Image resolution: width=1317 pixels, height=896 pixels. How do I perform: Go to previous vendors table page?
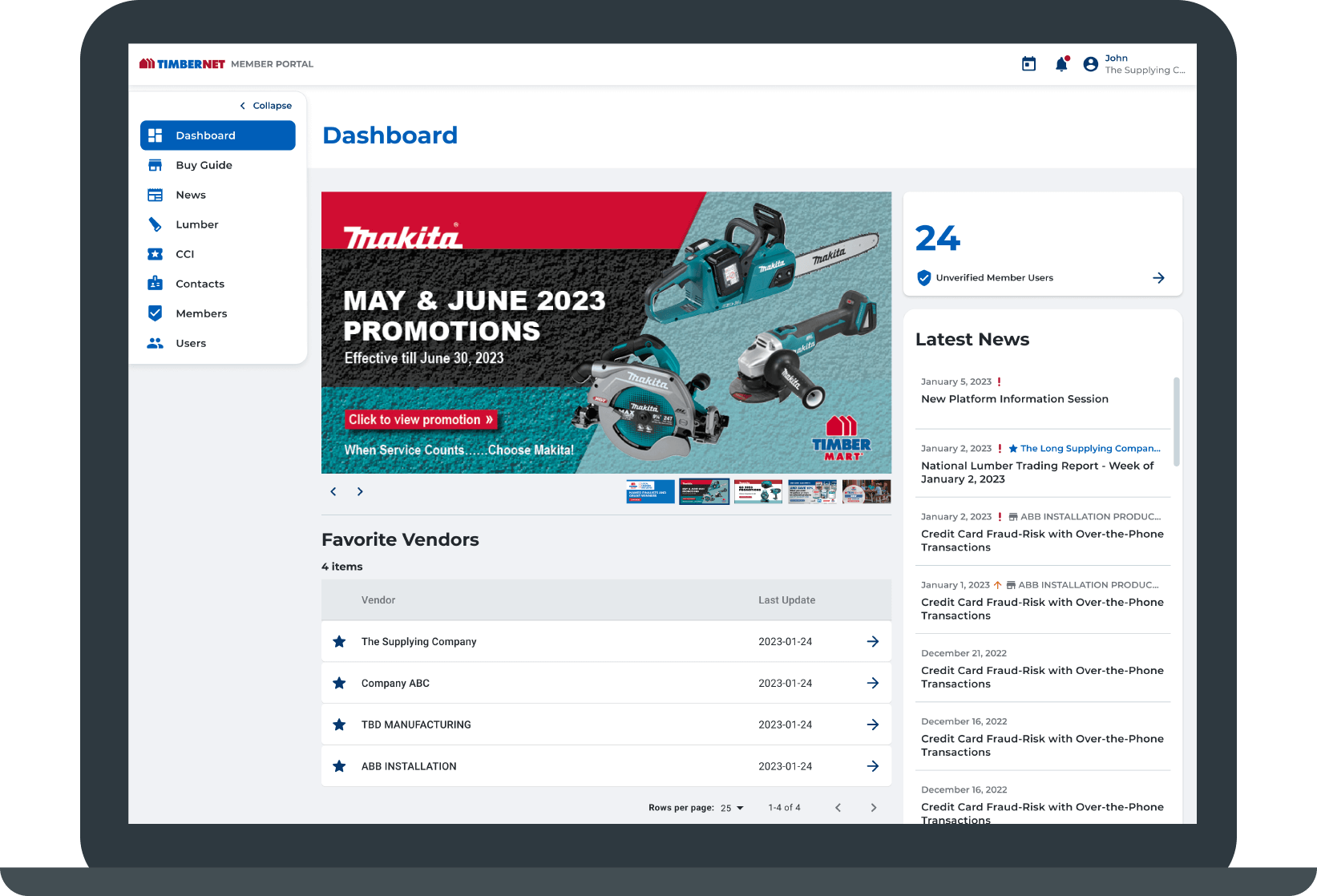tap(838, 808)
